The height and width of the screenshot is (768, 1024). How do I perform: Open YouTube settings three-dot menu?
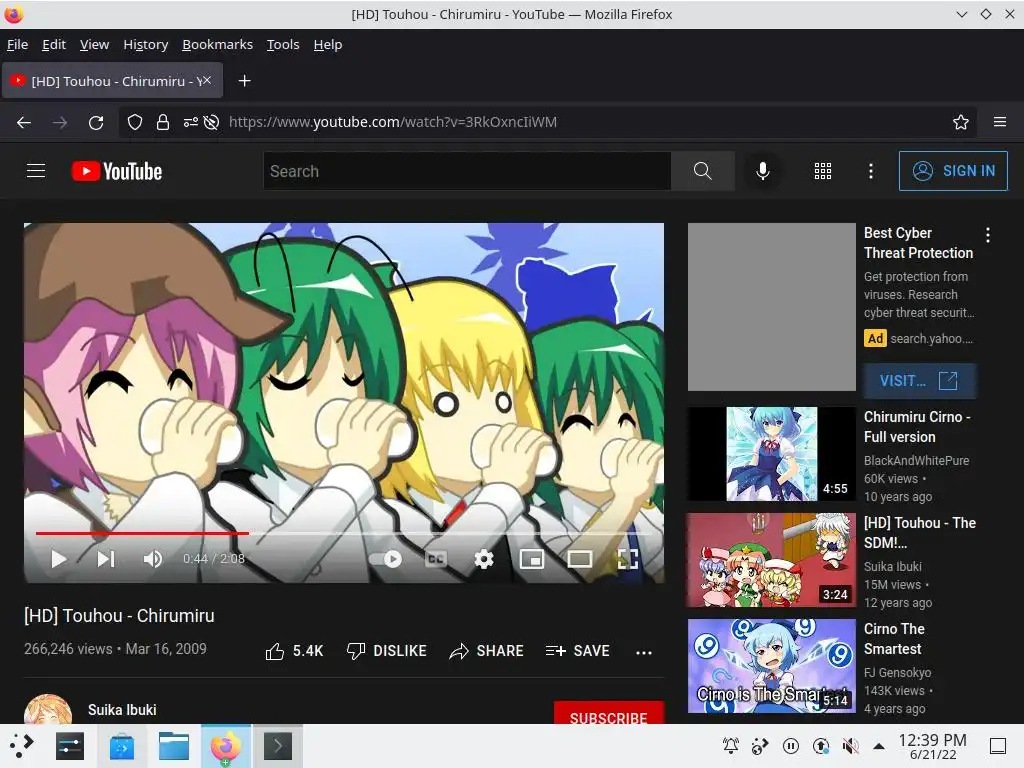click(x=871, y=171)
